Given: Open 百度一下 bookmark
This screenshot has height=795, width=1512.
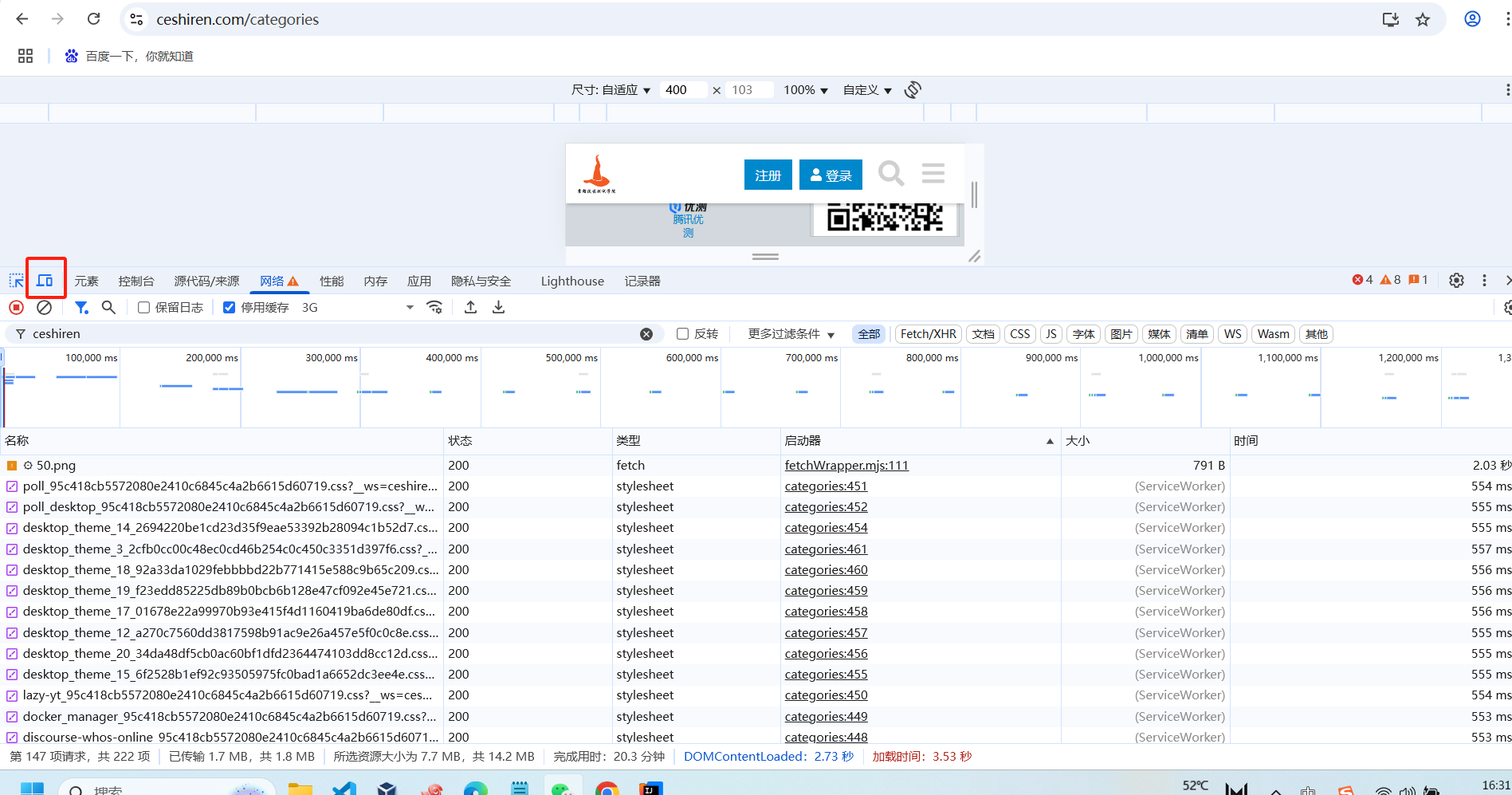Looking at the screenshot, I should pos(129,56).
